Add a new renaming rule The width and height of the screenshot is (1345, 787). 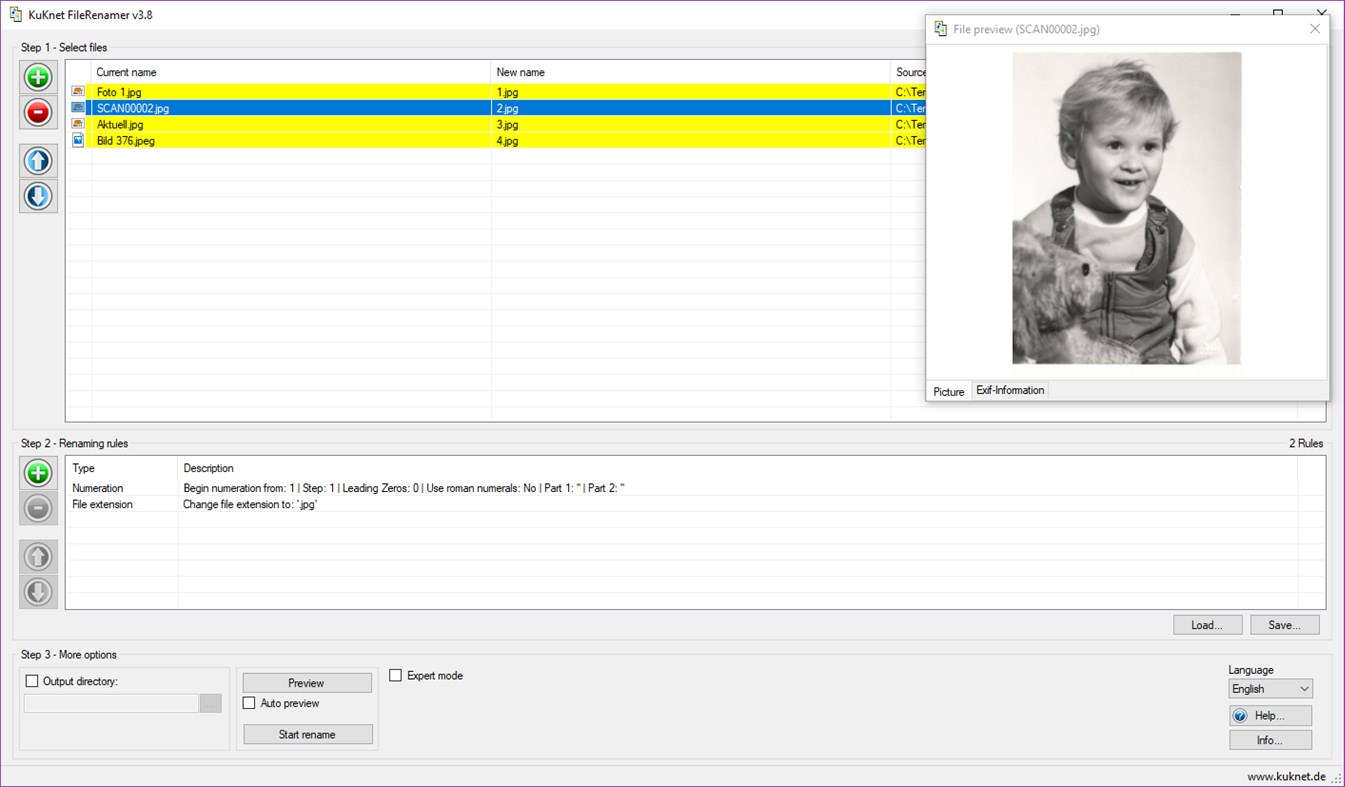[x=37, y=472]
